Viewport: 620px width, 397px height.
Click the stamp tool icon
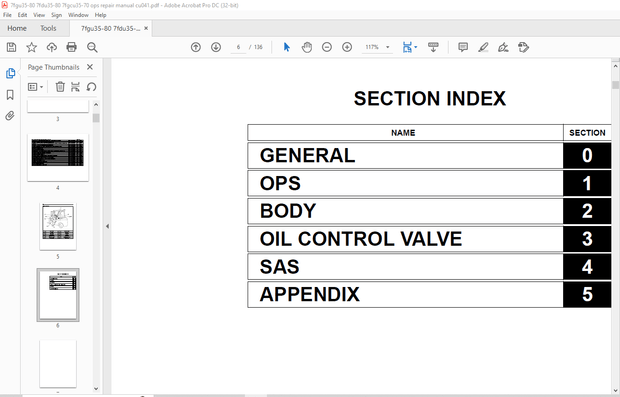pyautogui.click(x=524, y=47)
